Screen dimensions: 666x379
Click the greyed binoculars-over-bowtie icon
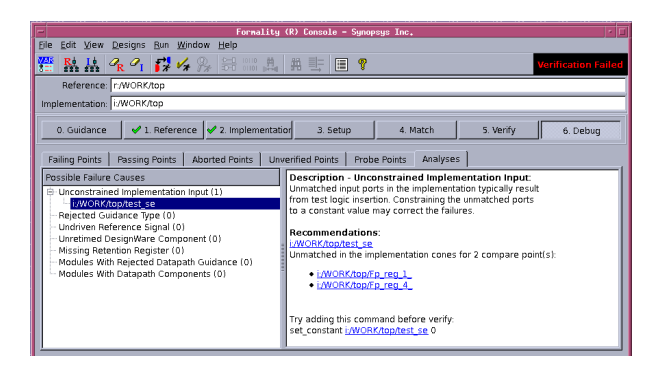[270, 65]
